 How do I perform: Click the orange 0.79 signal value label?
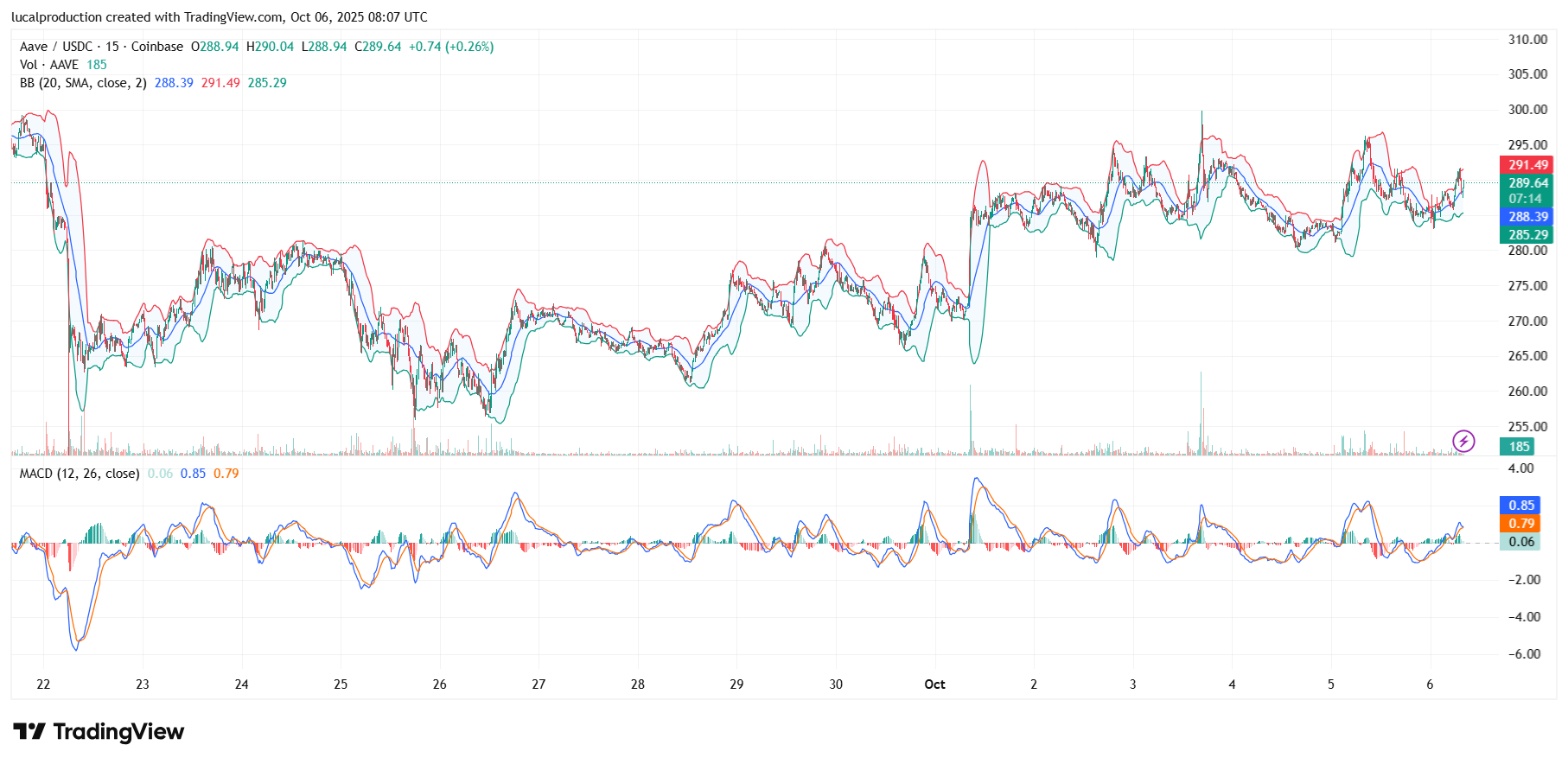1521,524
